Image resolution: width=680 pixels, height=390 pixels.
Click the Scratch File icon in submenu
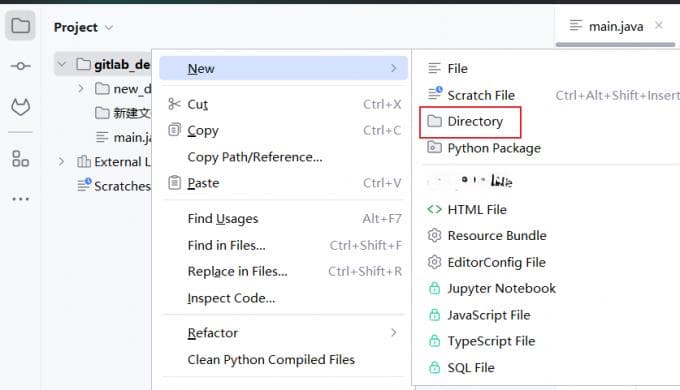(435, 94)
